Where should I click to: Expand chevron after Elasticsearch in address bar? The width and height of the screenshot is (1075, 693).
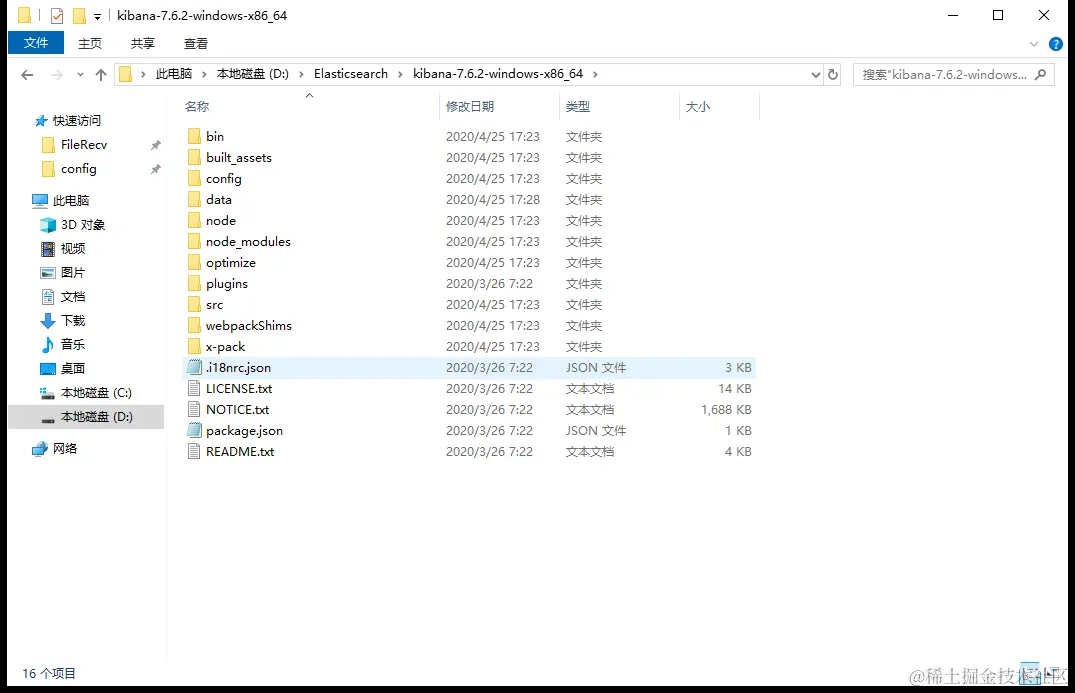click(x=400, y=74)
